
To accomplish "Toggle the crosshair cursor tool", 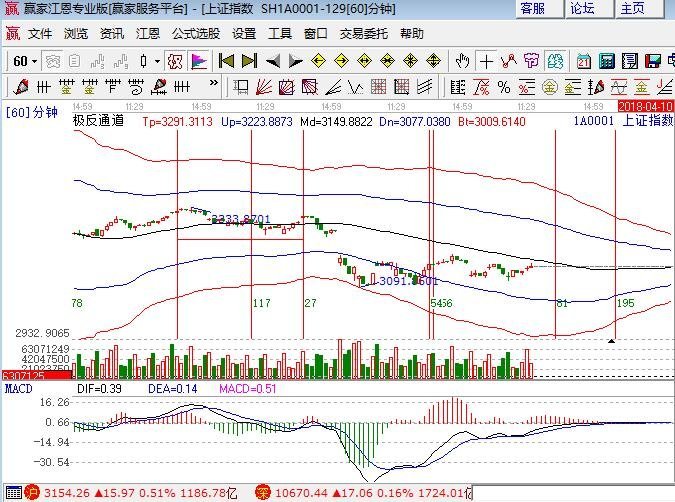I will (486, 62).
